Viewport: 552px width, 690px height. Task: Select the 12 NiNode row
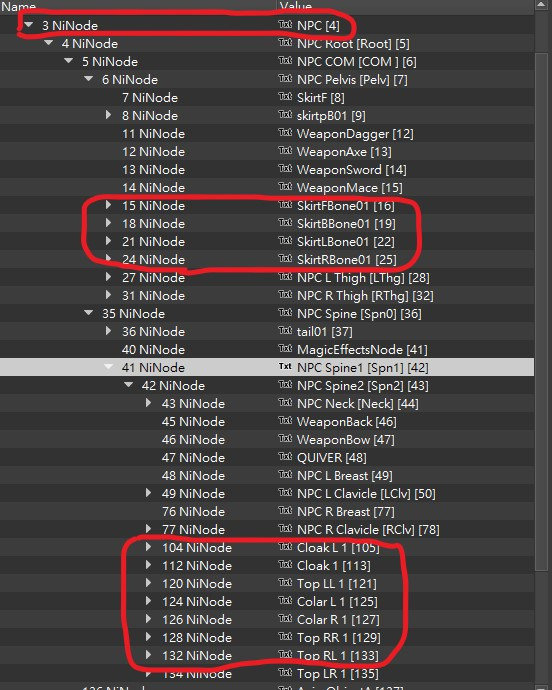267,151
